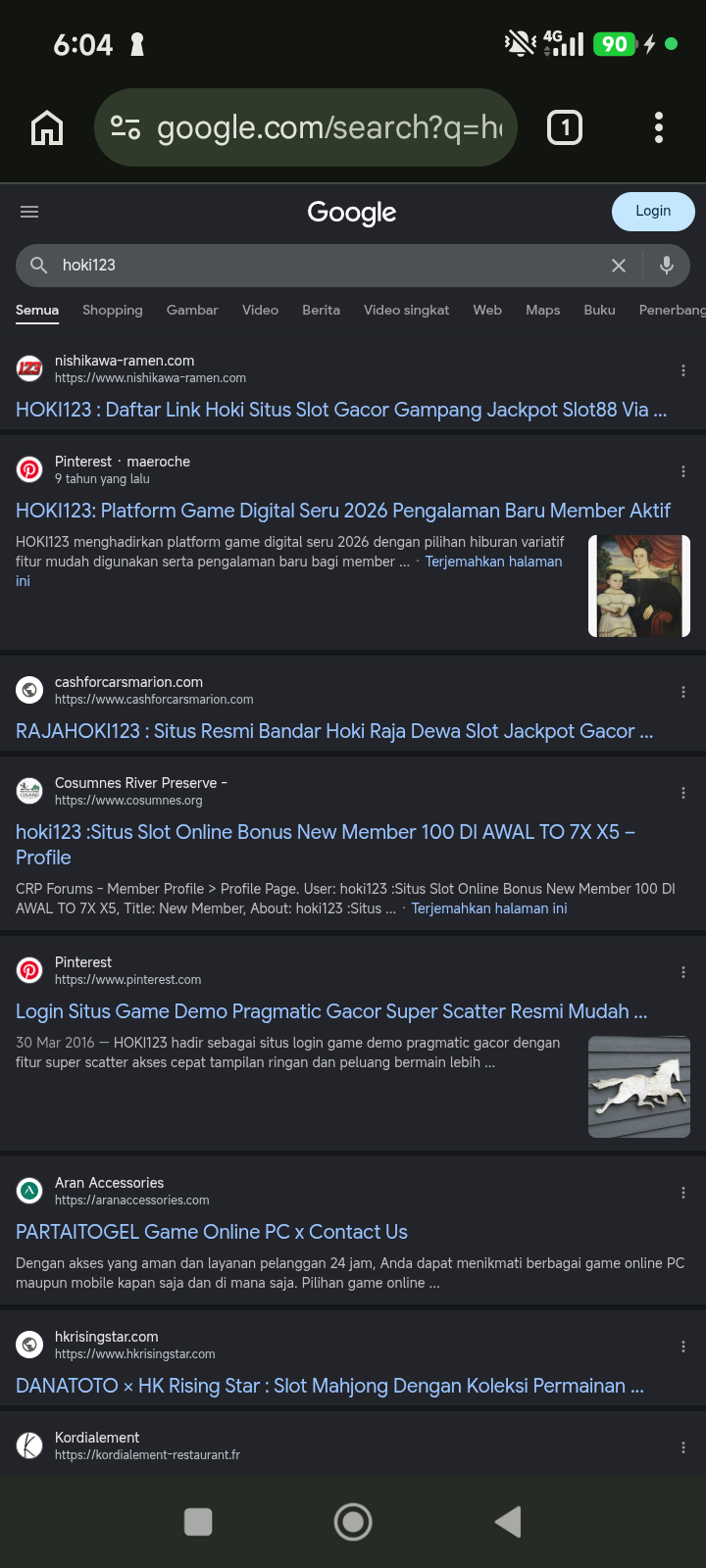The image size is (706, 1568).
Task: Tap the Aran Accessories favicon
Action: click(x=30, y=1191)
